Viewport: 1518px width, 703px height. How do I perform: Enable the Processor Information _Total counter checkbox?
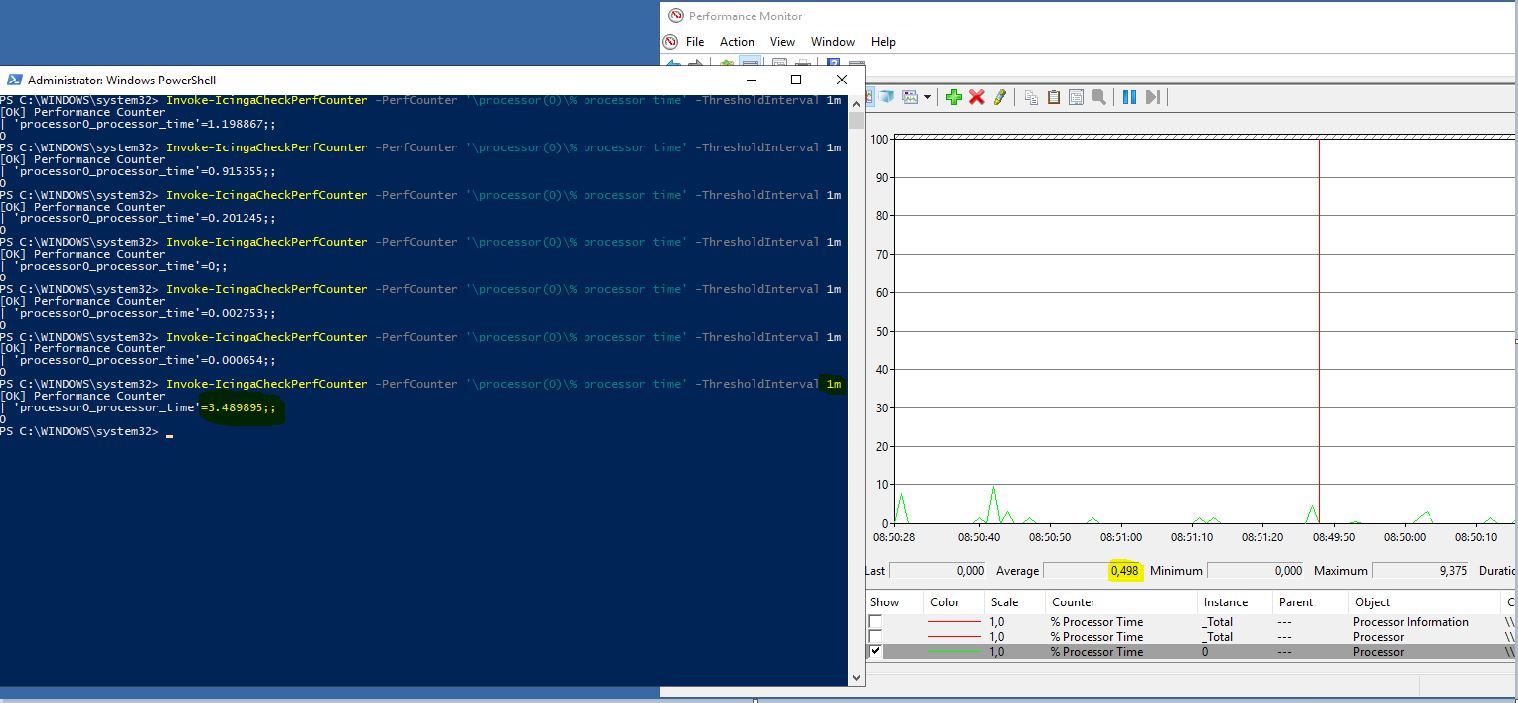(x=876, y=622)
